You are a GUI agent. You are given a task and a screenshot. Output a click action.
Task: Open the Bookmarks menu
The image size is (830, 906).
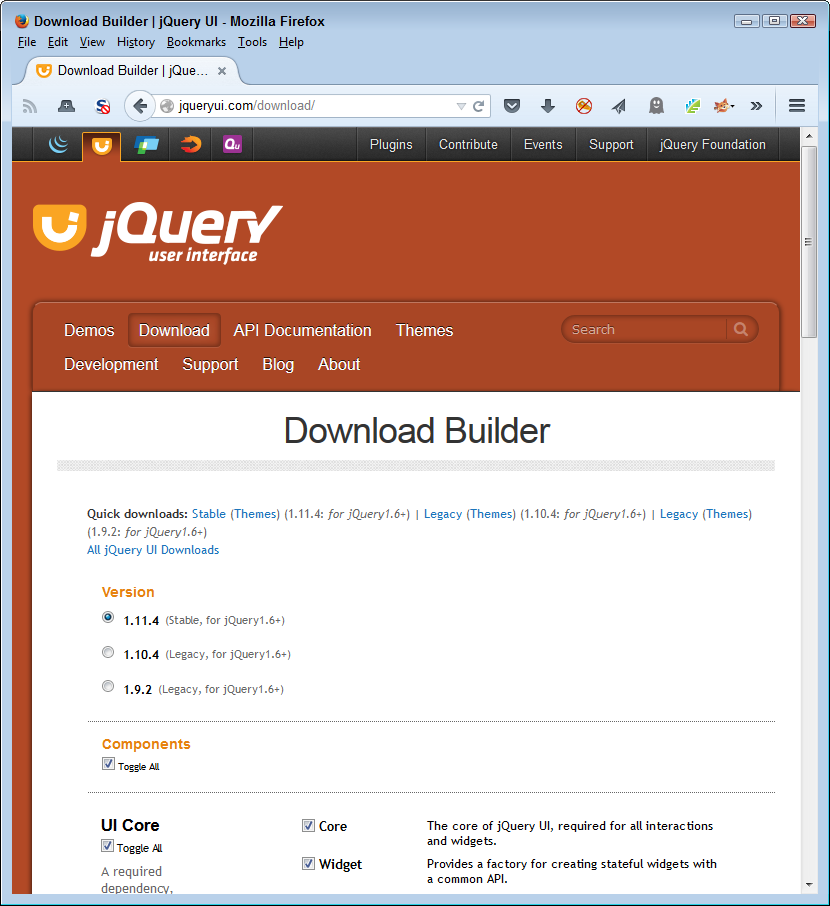[196, 42]
